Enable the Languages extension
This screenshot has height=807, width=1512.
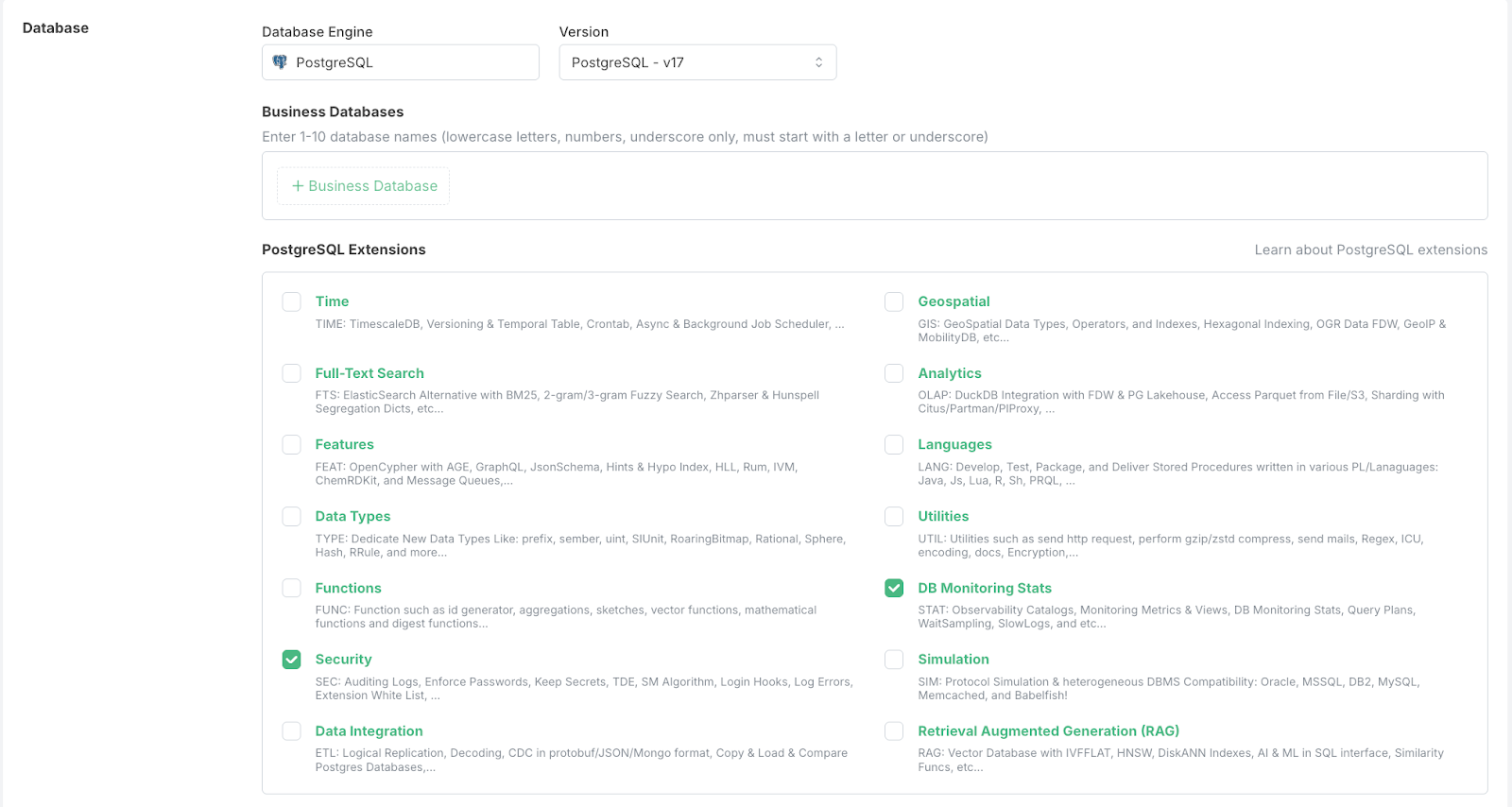894,444
